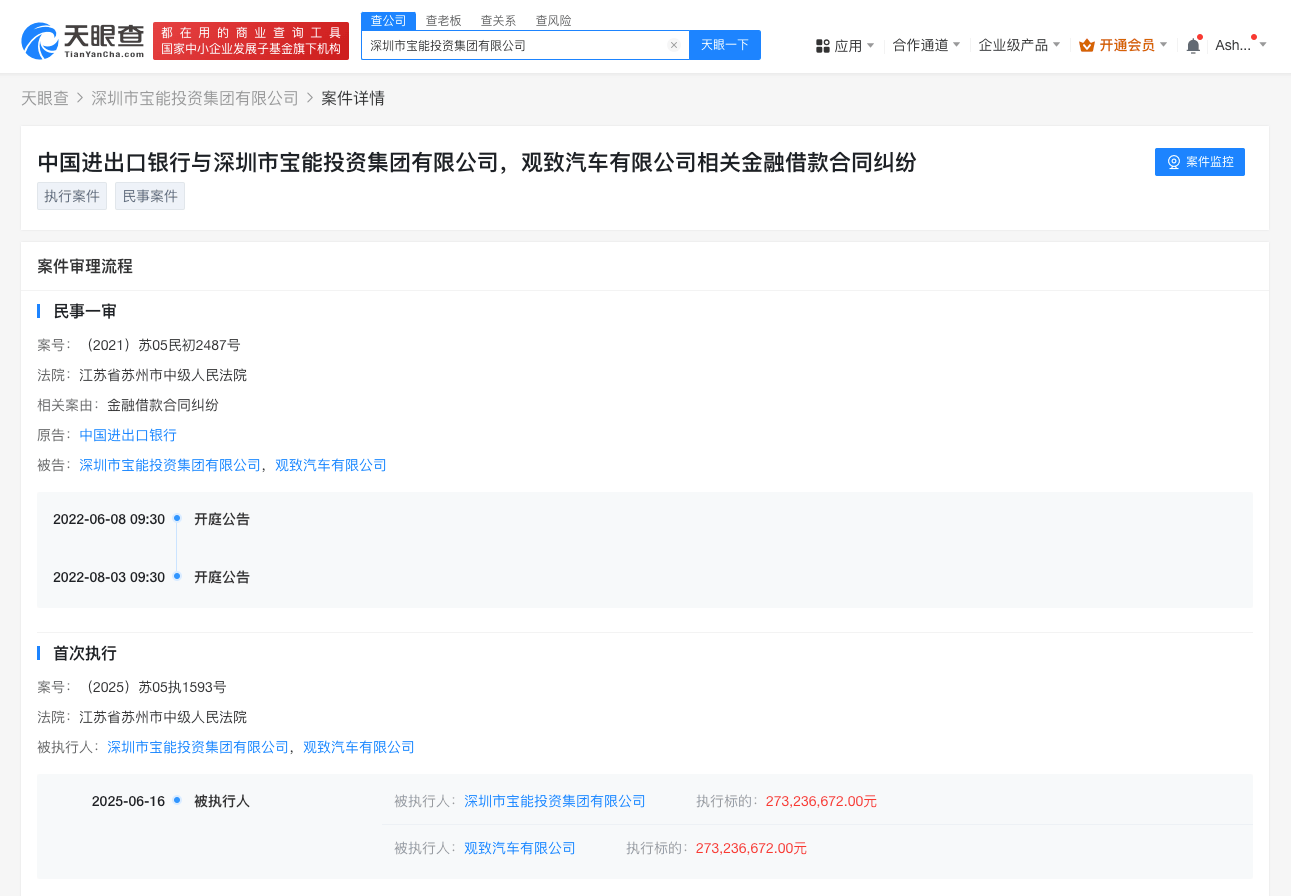1291x896 pixels.
Task: Click the VIP crown icon
Action: tap(1087, 45)
